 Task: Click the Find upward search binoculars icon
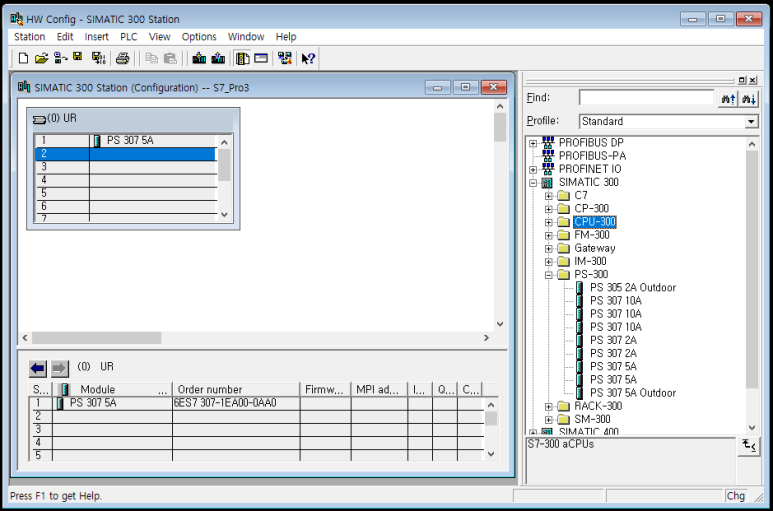[x=728, y=99]
